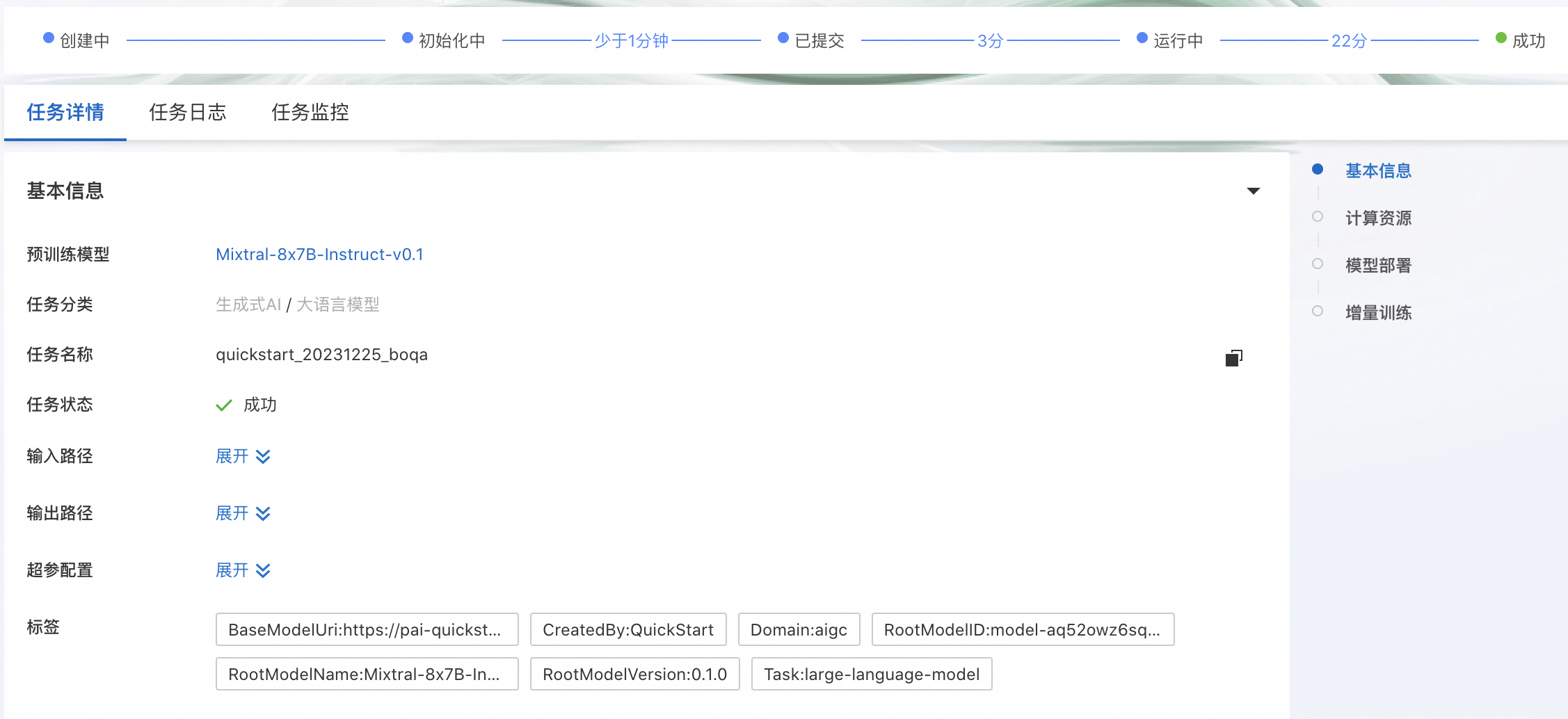This screenshot has width=1568, height=719.
Task: Click the 3分 duration label
Action: [x=990, y=40]
